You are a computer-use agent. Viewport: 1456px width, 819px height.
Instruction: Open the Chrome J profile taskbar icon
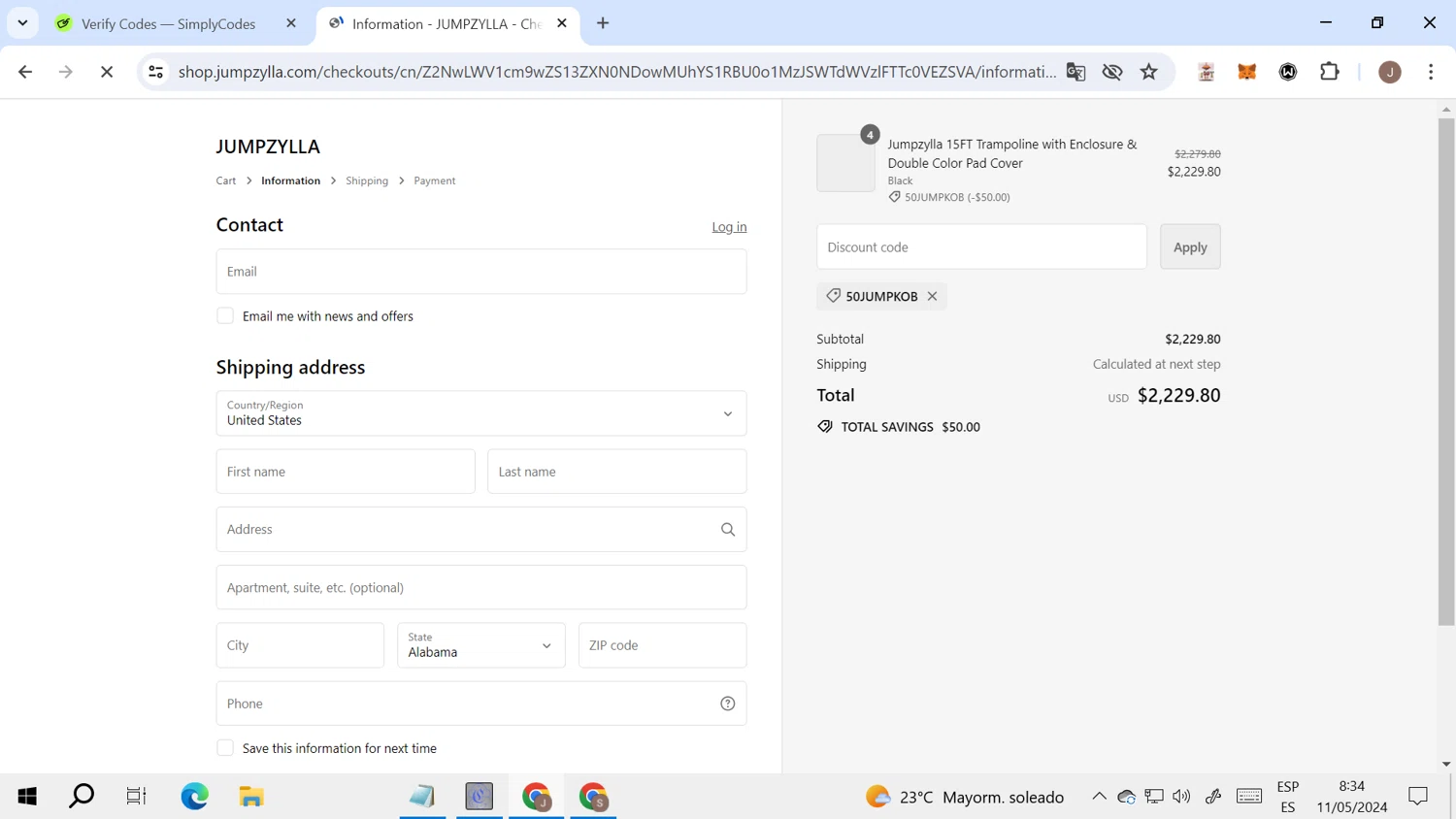click(537, 797)
